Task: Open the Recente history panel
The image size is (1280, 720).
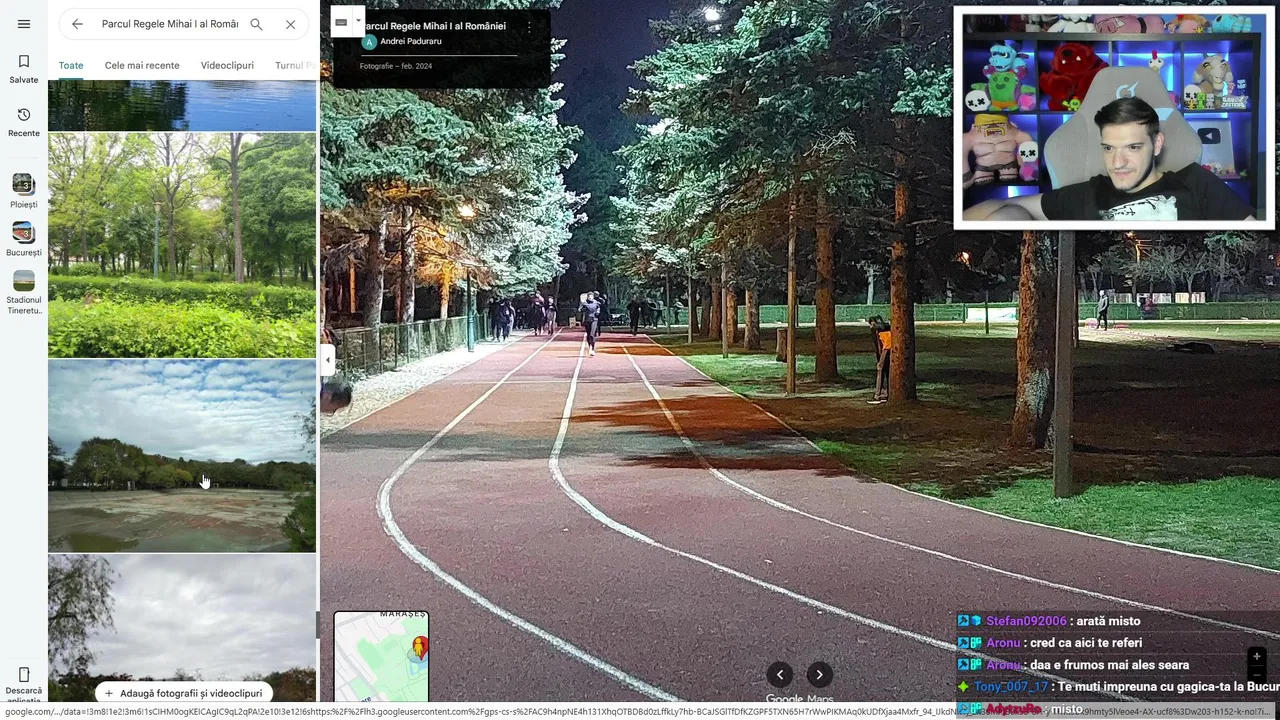Action: (24, 122)
